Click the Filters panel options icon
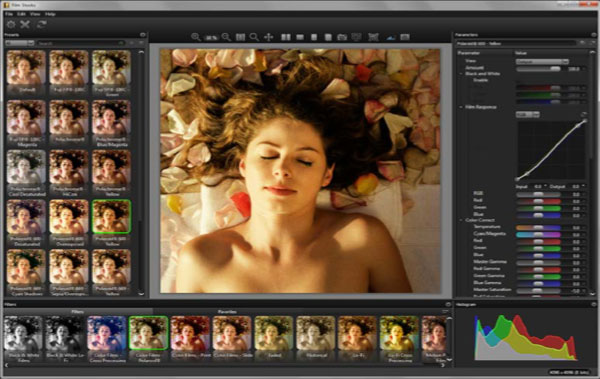The width and height of the screenshot is (600, 379). pyautogui.click(x=448, y=304)
